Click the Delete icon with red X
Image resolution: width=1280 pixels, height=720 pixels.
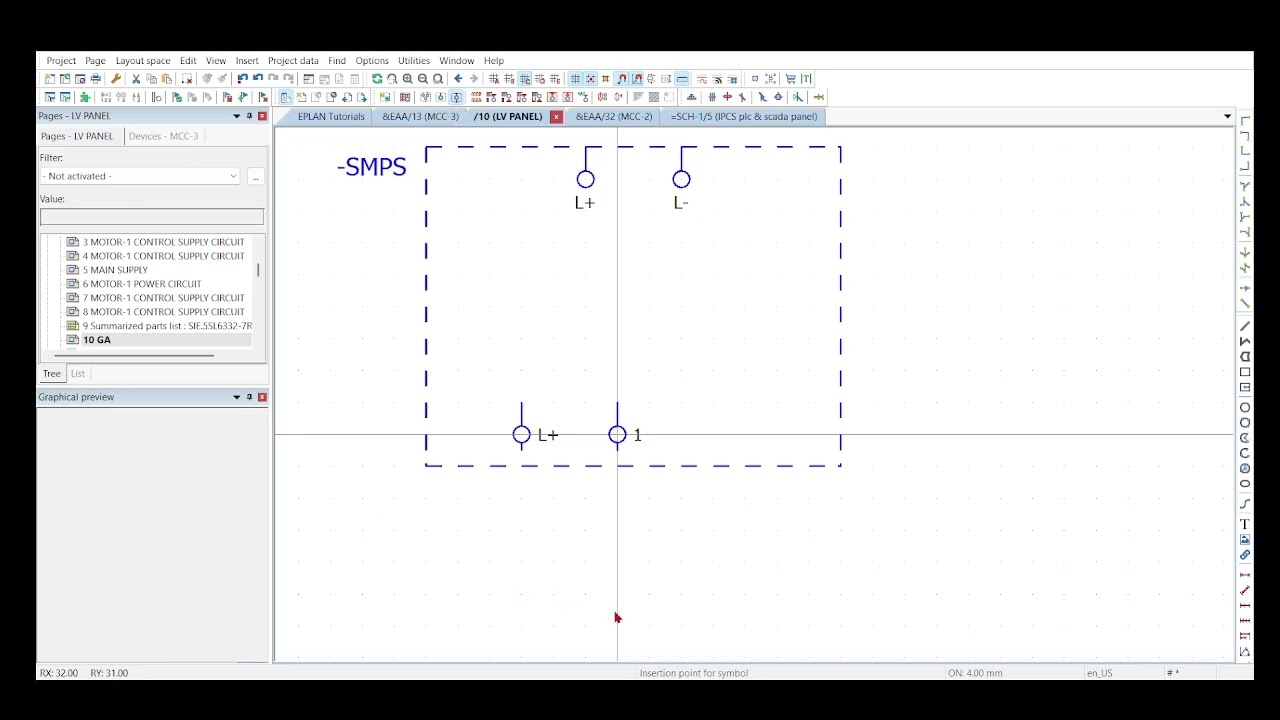pos(186,79)
